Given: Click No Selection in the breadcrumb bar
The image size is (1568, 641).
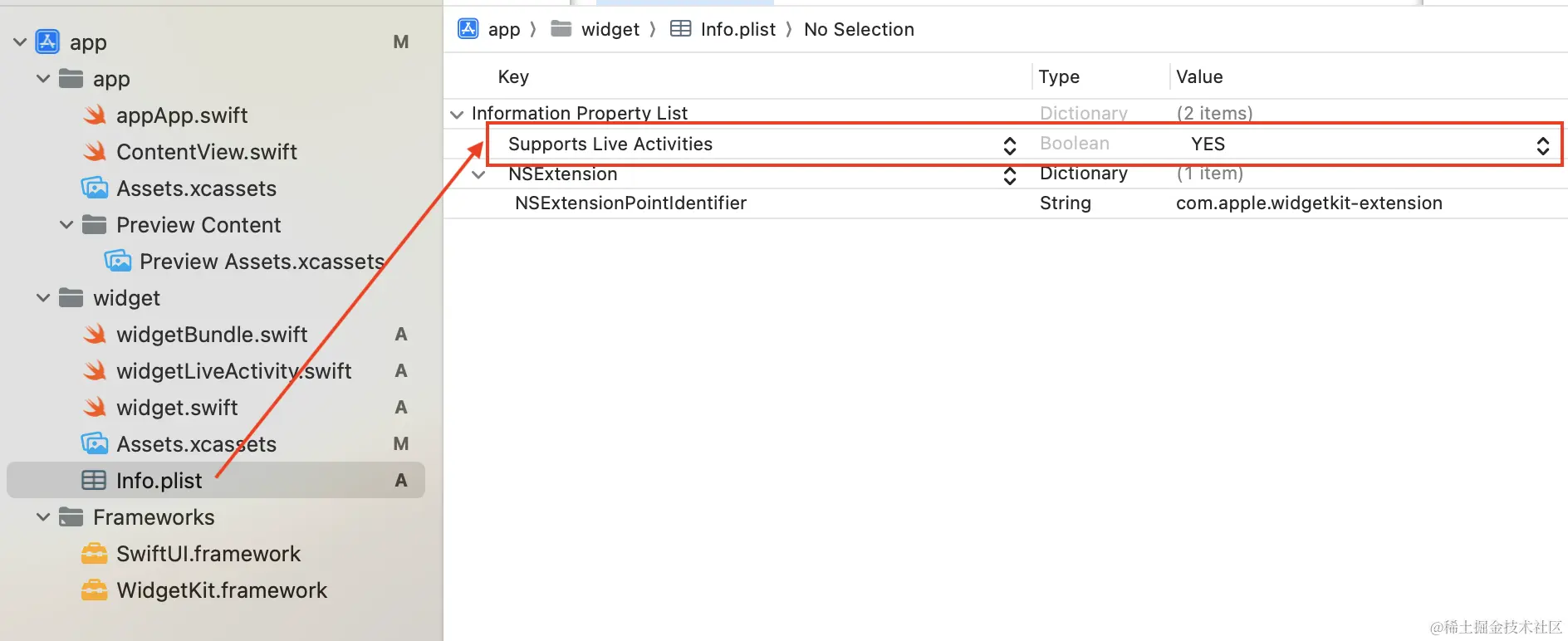Looking at the screenshot, I should 859,30.
